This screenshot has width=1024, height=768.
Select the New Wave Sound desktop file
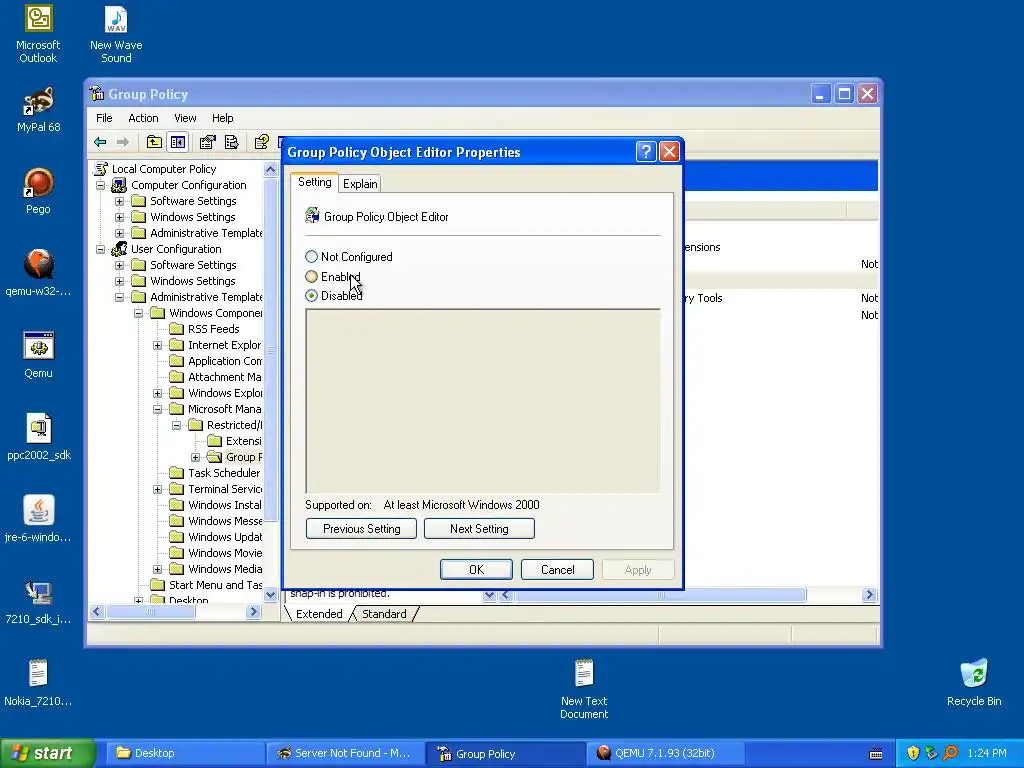coord(116,34)
